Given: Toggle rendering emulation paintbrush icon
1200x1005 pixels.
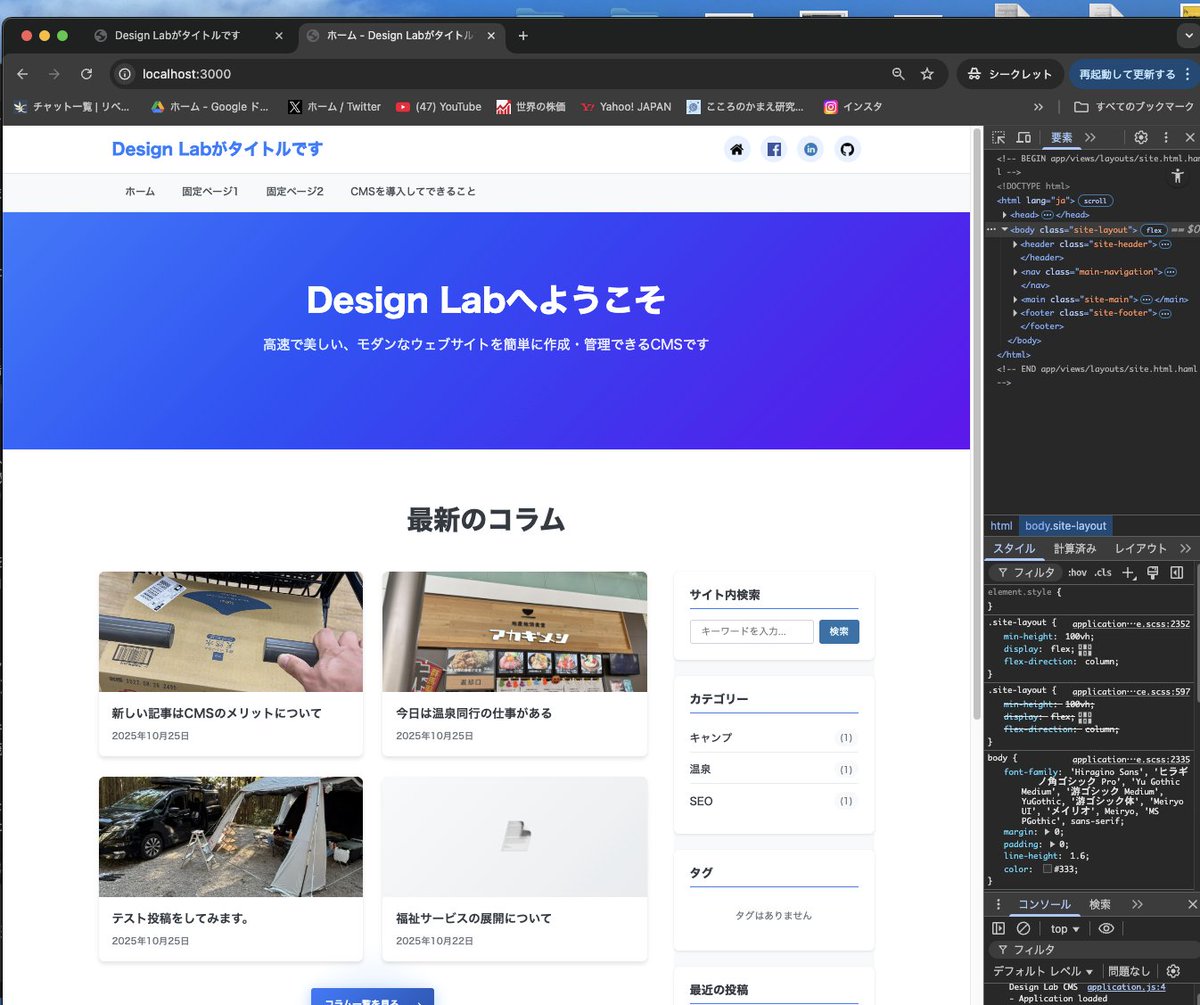Looking at the screenshot, I should pyautogui.click(x=1153, y=573).
